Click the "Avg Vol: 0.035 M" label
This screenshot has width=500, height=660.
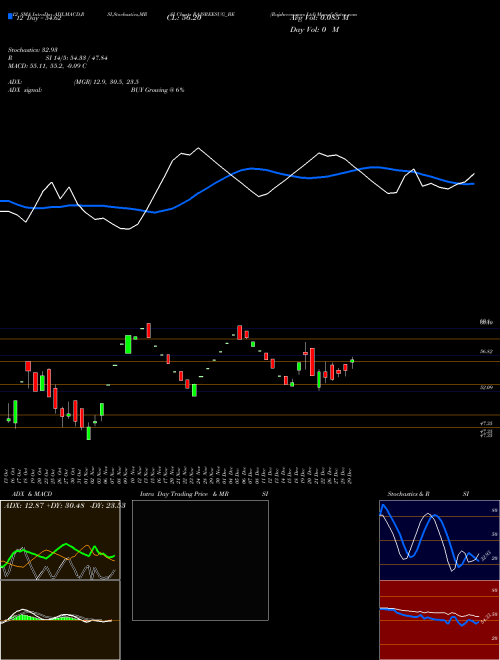319,19
